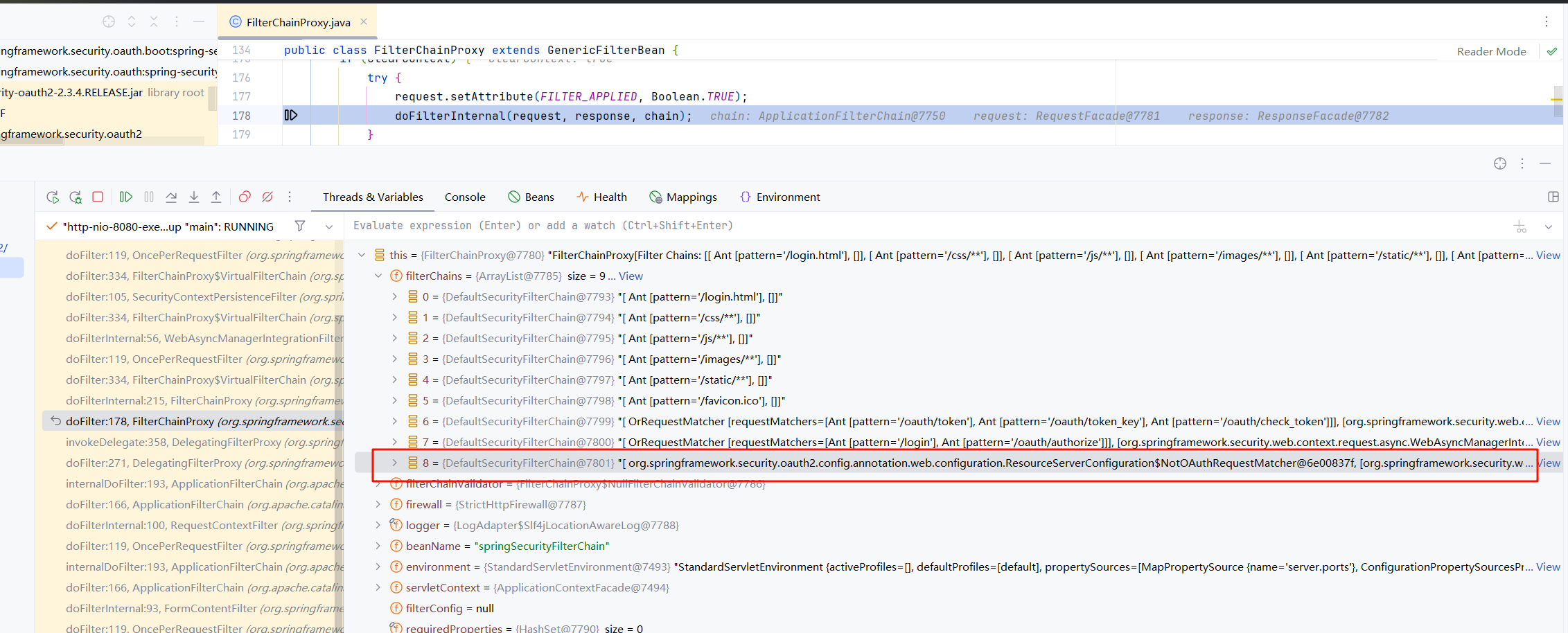View all breakpoints

(x=245, y=197)
